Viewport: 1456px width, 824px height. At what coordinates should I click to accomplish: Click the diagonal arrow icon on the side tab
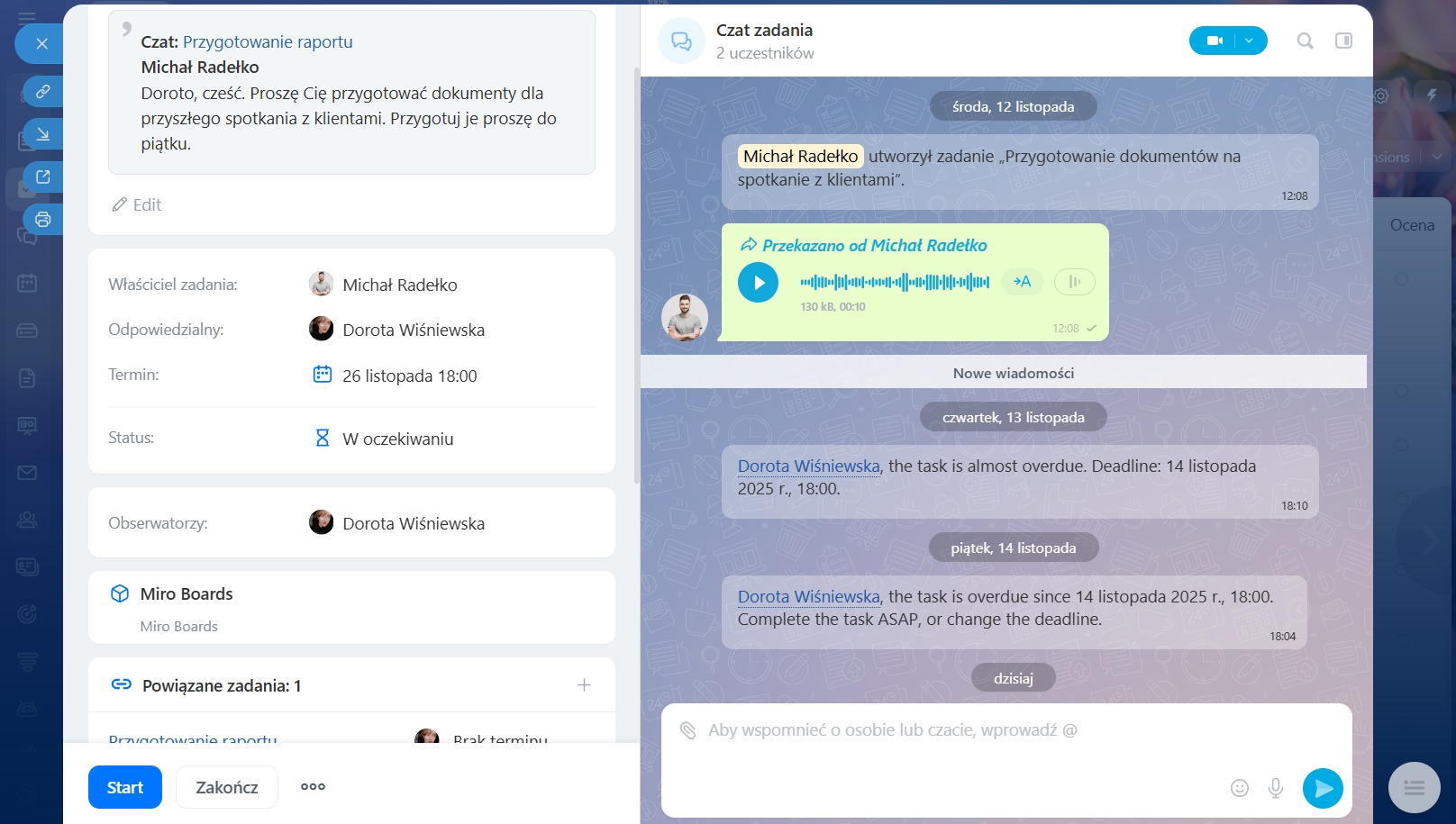[42, 135]
